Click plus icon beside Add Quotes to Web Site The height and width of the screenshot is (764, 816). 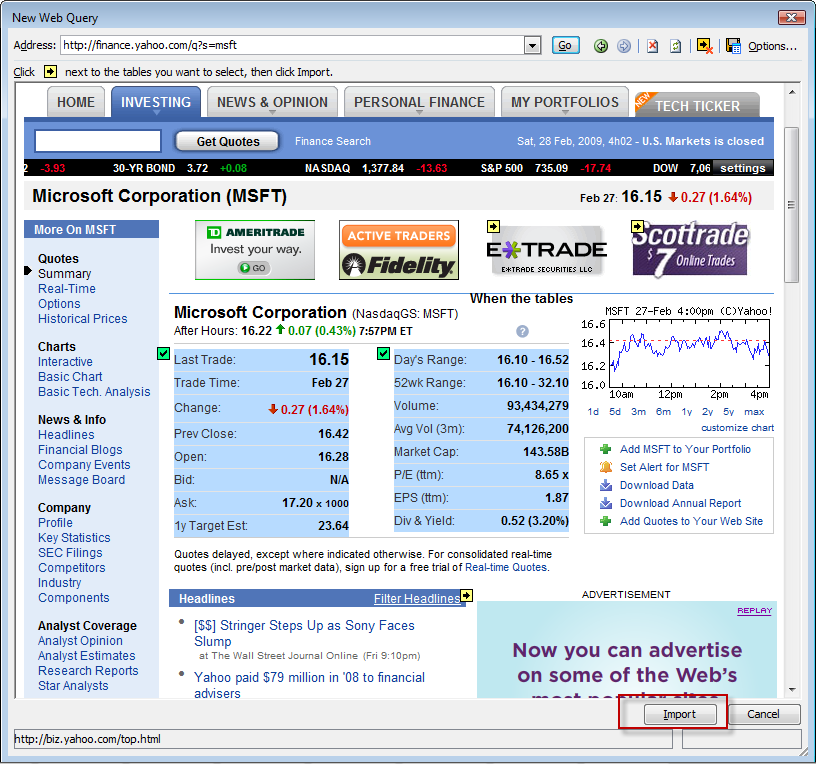605,521
